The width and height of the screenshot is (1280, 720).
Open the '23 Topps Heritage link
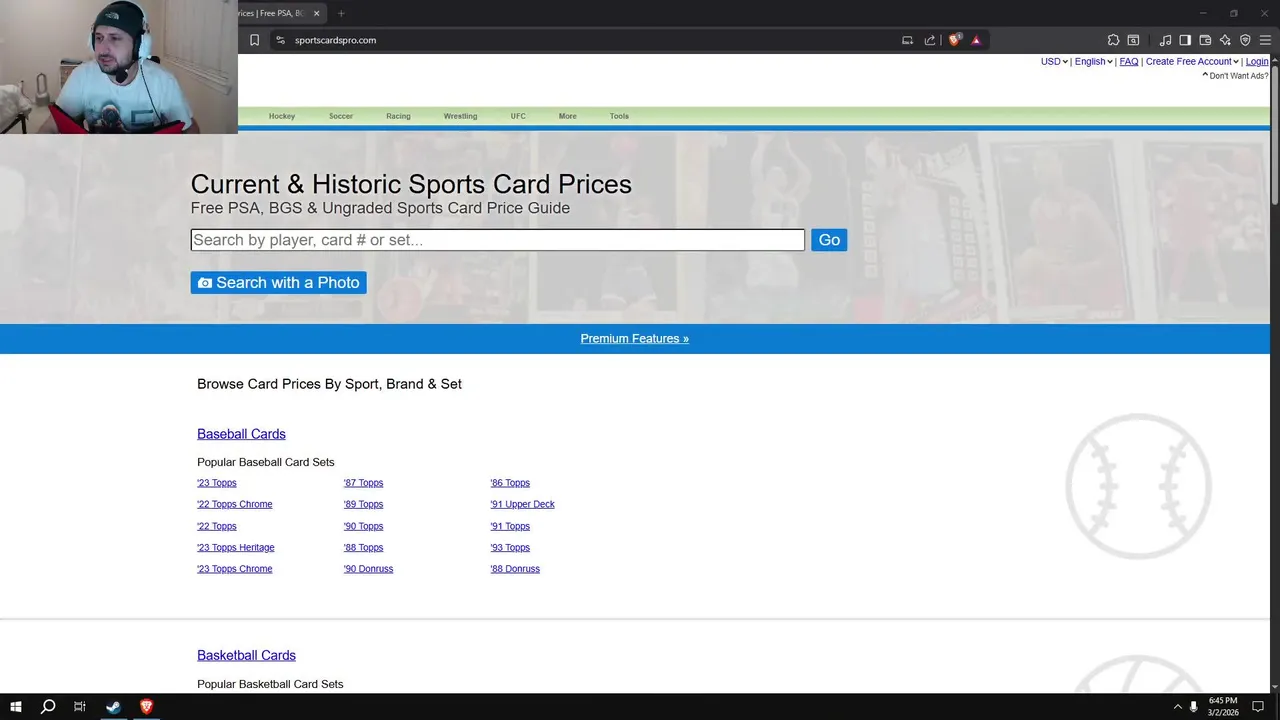pos(236,547)
